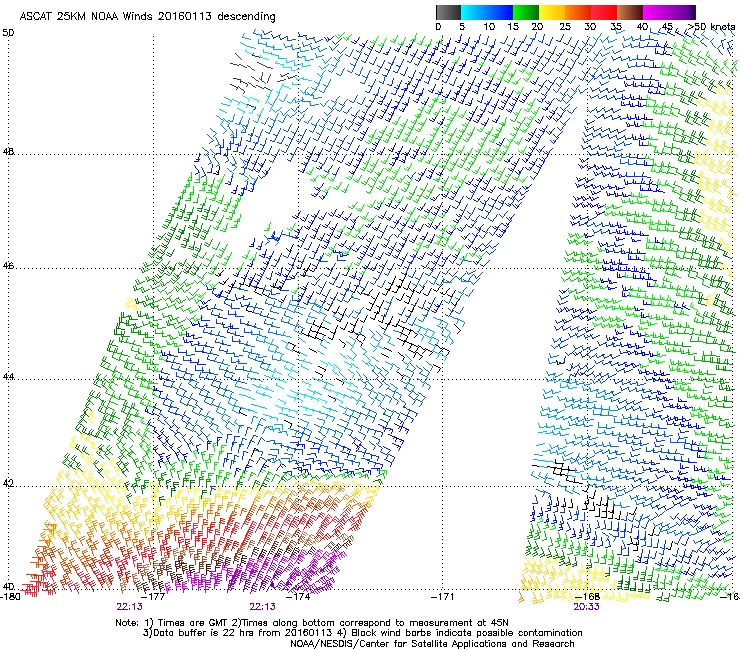This screenshot has height=650, width=740.
Task: Click the longitude label -171
Action: coord(443,597)
